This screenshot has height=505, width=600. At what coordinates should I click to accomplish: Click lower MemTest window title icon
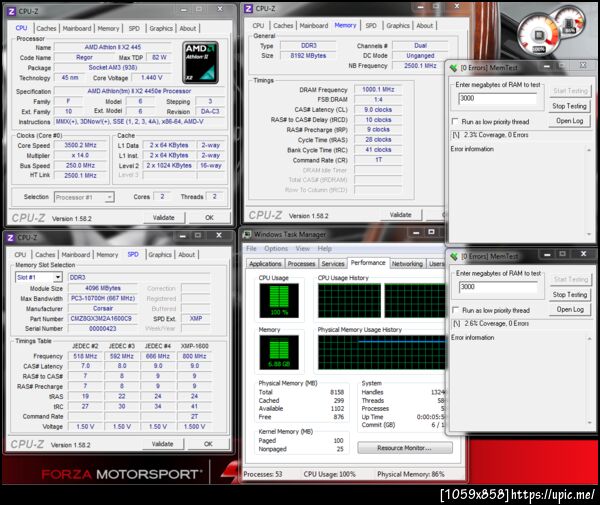tap(454, 256)
